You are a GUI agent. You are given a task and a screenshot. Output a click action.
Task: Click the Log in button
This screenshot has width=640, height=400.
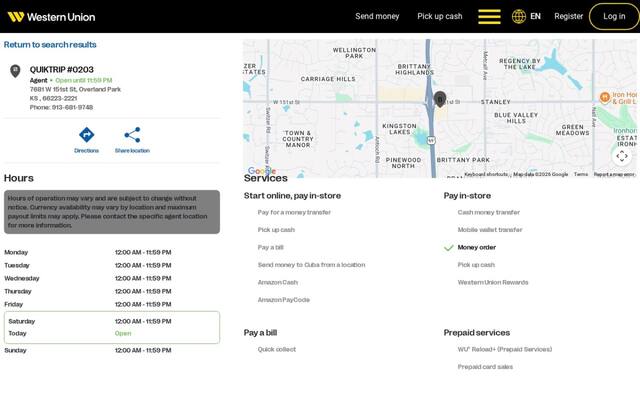click(614, 16)
